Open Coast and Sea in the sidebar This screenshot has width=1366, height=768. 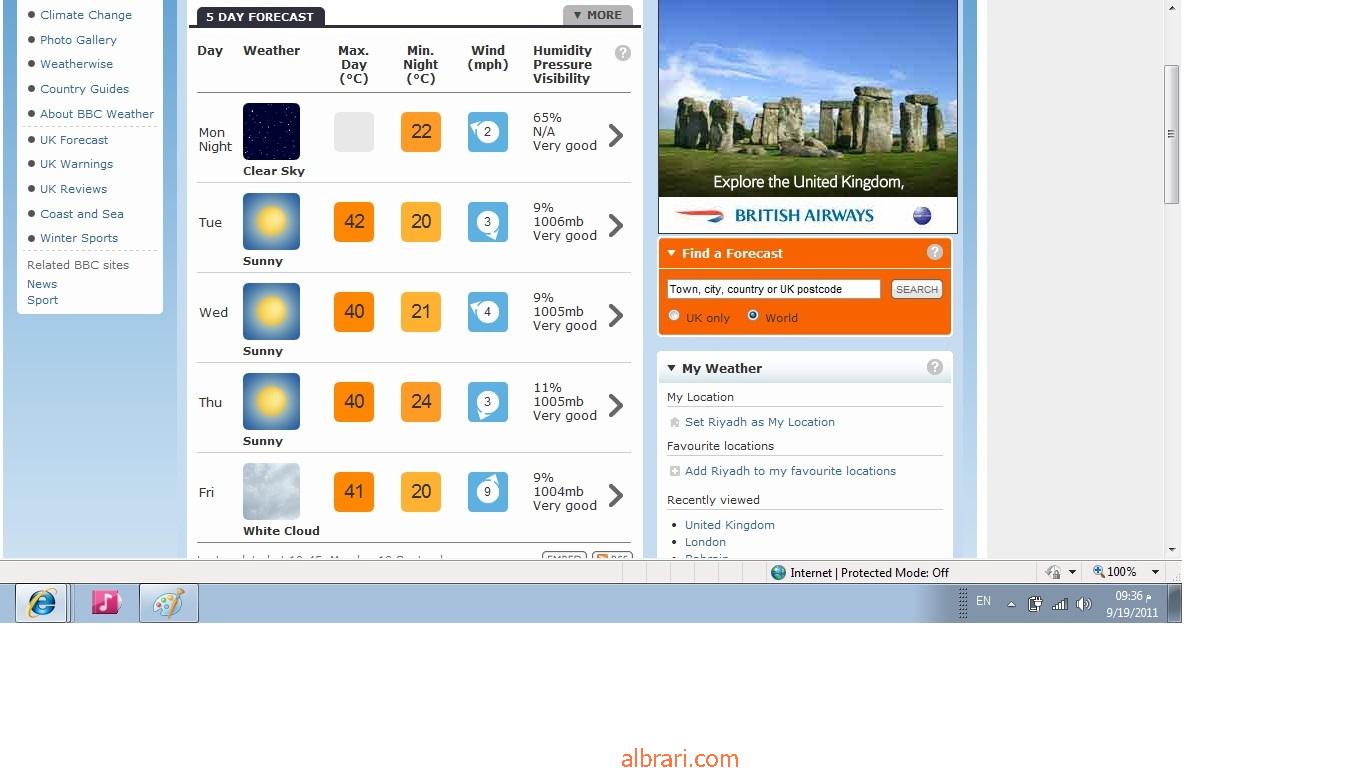pyautogui.click(x=82, y=214)
